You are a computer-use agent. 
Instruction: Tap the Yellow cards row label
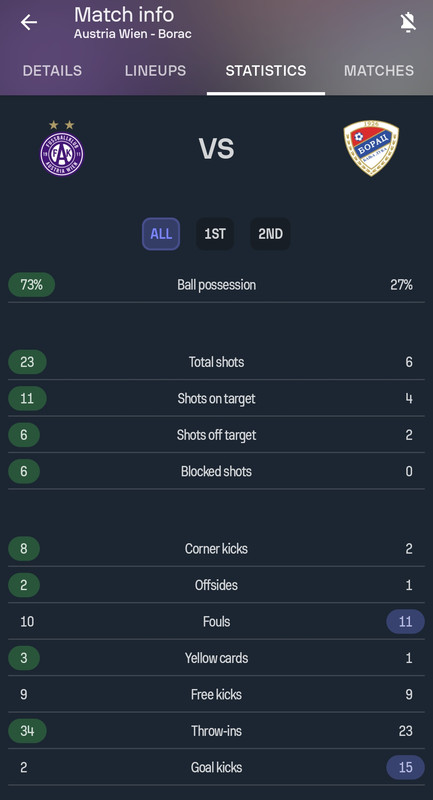216,658
